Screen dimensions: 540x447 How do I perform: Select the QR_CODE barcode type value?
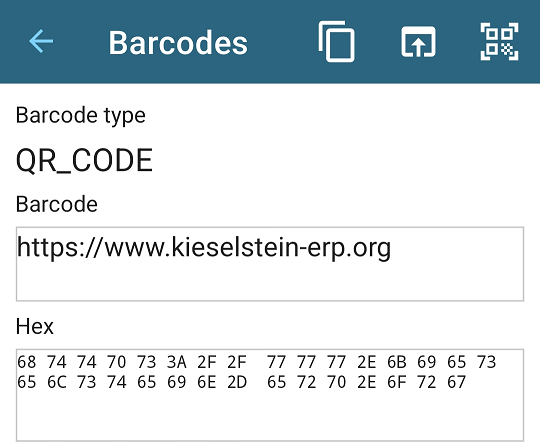pos(84,160)
